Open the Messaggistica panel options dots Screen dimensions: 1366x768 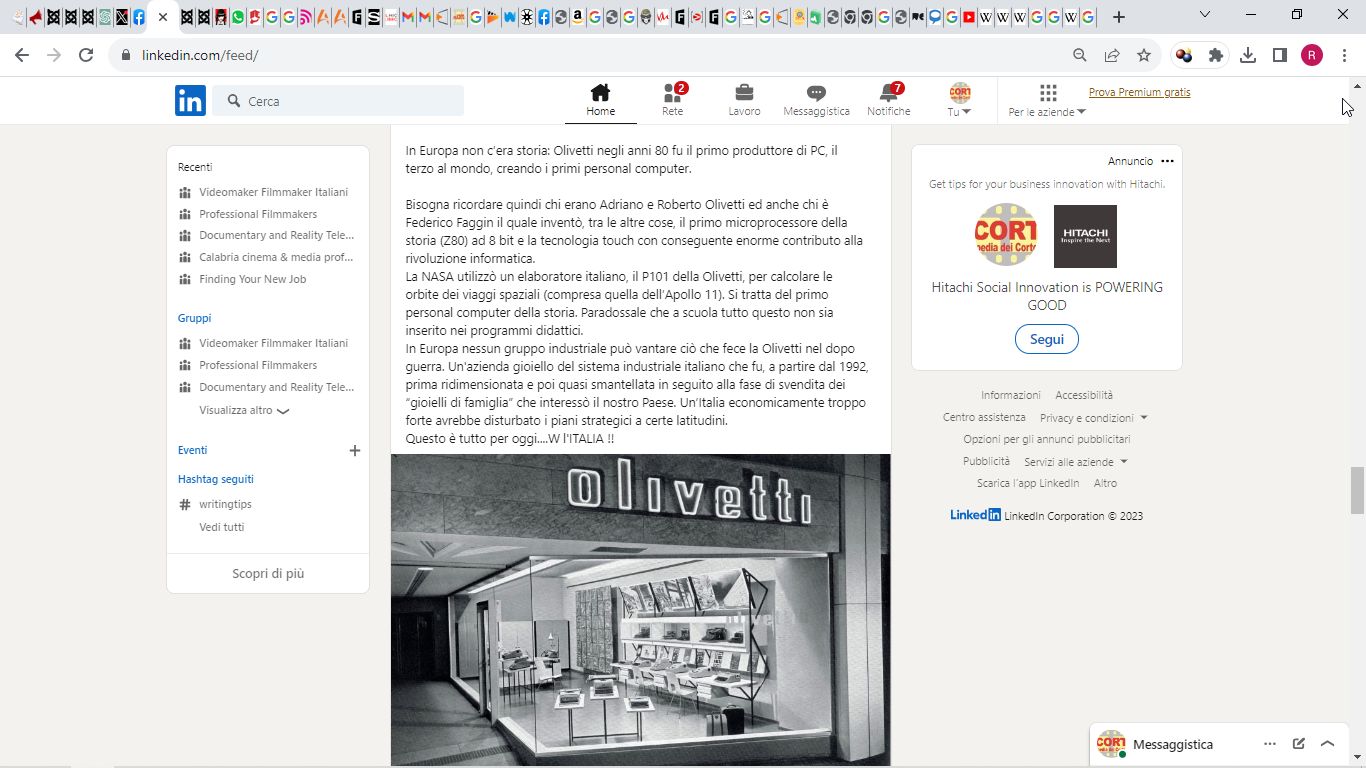click(x=1270, y=744)
